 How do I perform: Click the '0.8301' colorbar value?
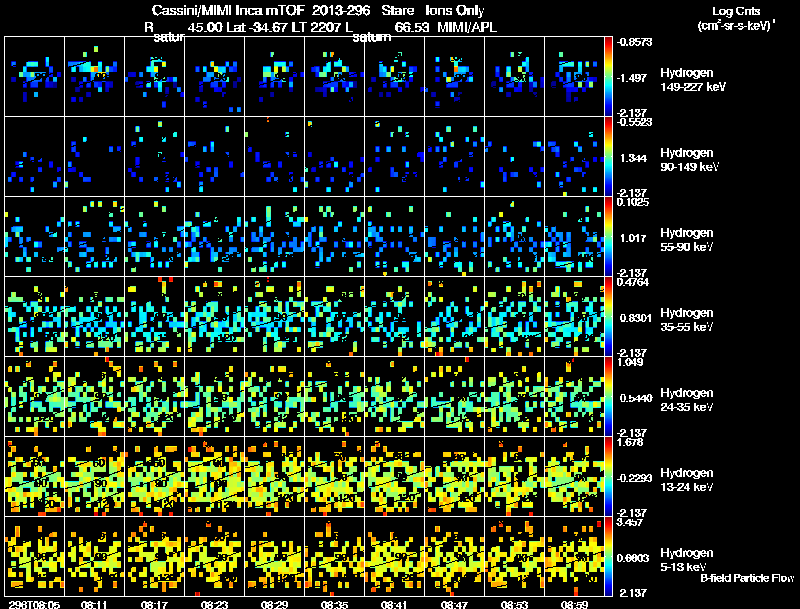636,318
